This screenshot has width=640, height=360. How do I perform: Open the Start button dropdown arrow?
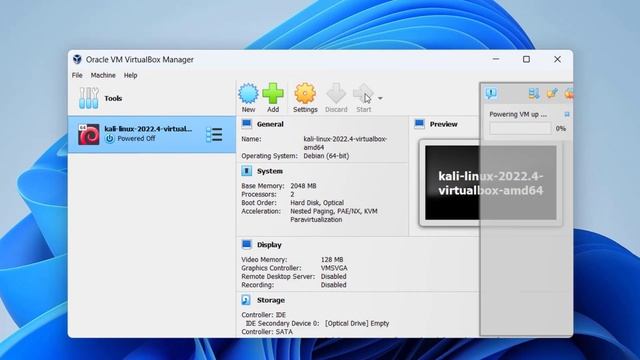(380, 98)
